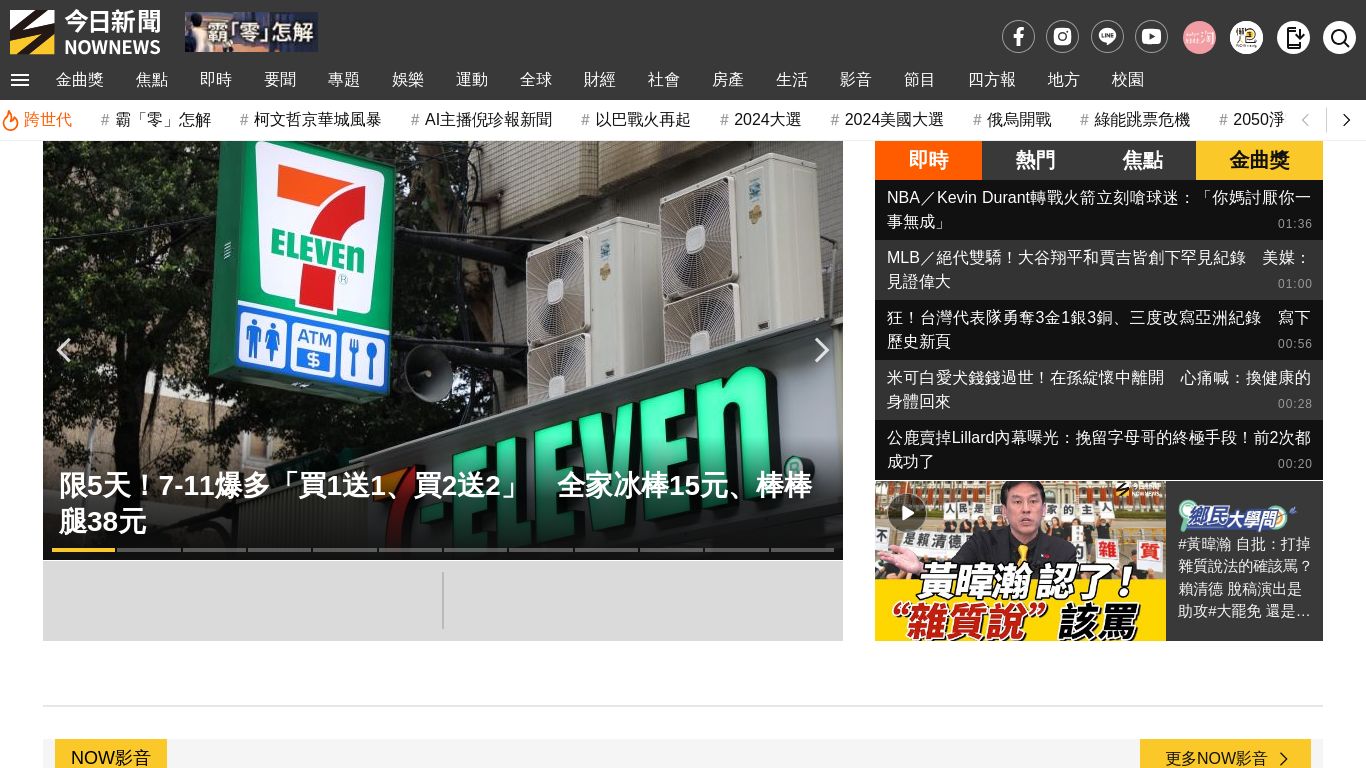Read the Kevin Durant 轉戰火箭 headline
The width and height of the screenshot is (1366, 768).
click(1099, 210)
